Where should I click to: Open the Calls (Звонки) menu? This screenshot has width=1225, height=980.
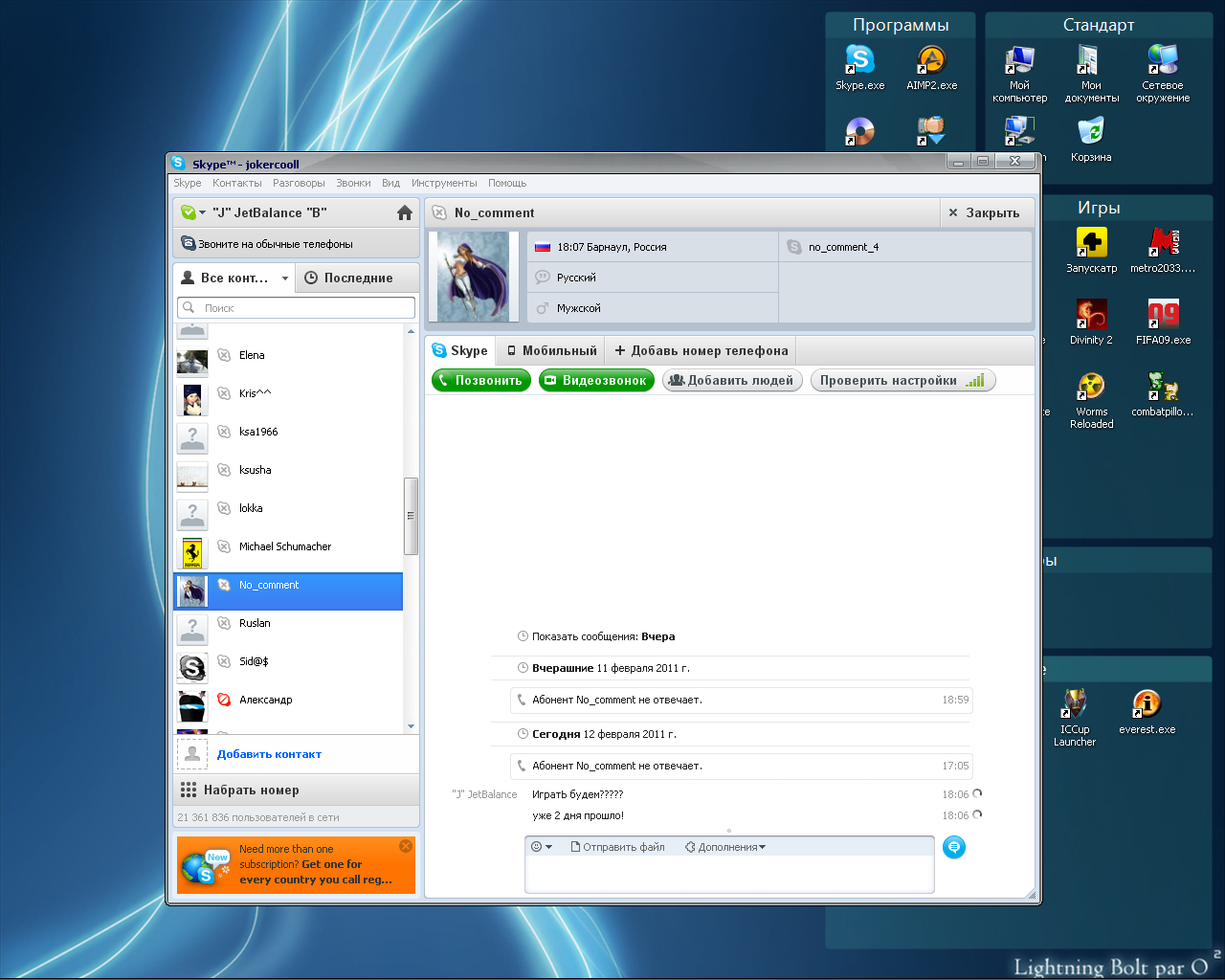click(353, 183)
